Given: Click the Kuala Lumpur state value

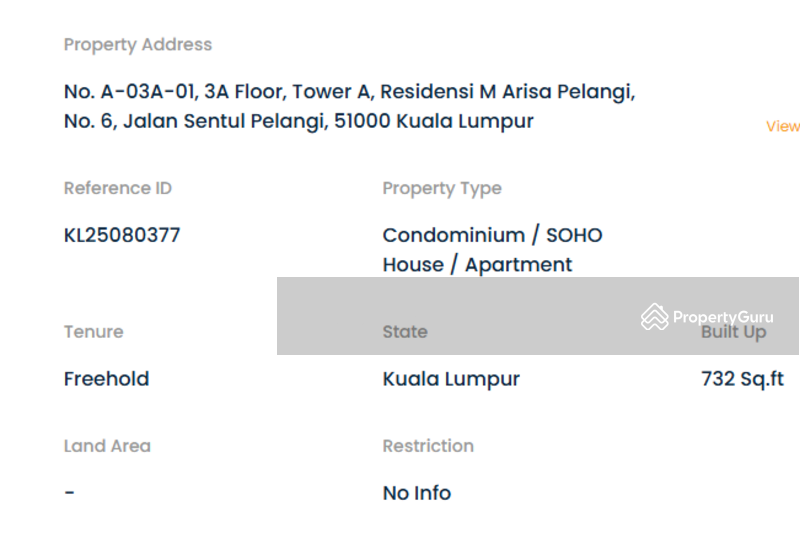Looking at the screenshot, I should [451, 379].
